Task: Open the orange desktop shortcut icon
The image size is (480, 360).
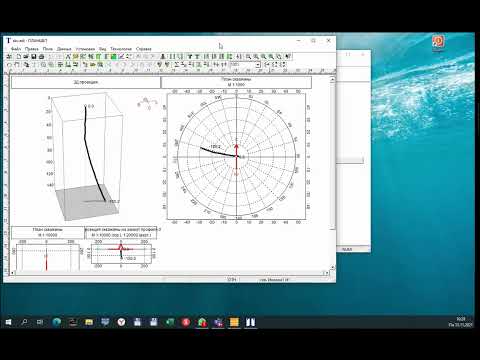Action: pyautogui.click(x=438, y=42)
